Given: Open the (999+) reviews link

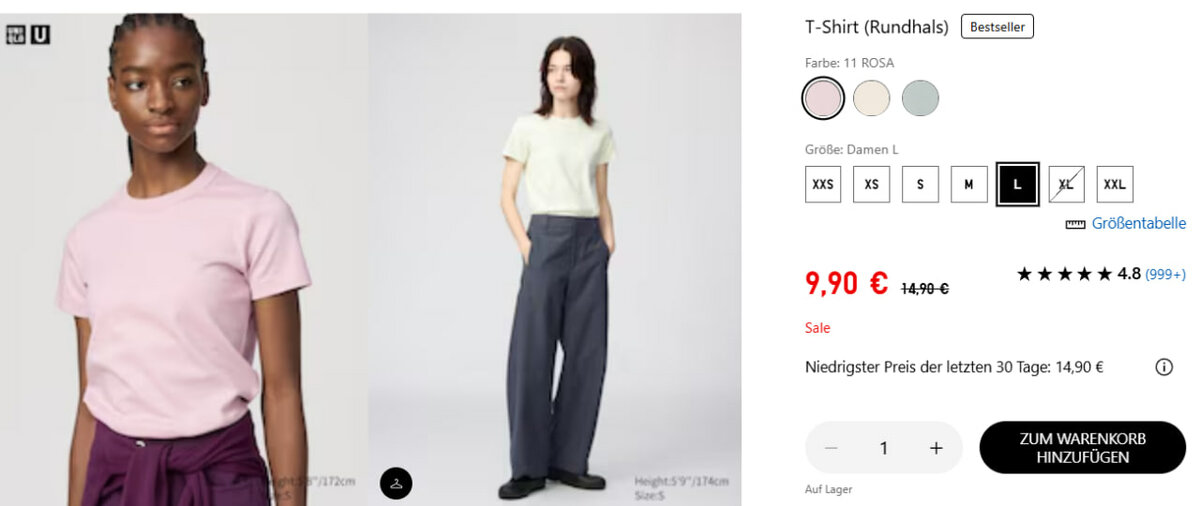Looking at the screenshot, I should [1165, 274].
